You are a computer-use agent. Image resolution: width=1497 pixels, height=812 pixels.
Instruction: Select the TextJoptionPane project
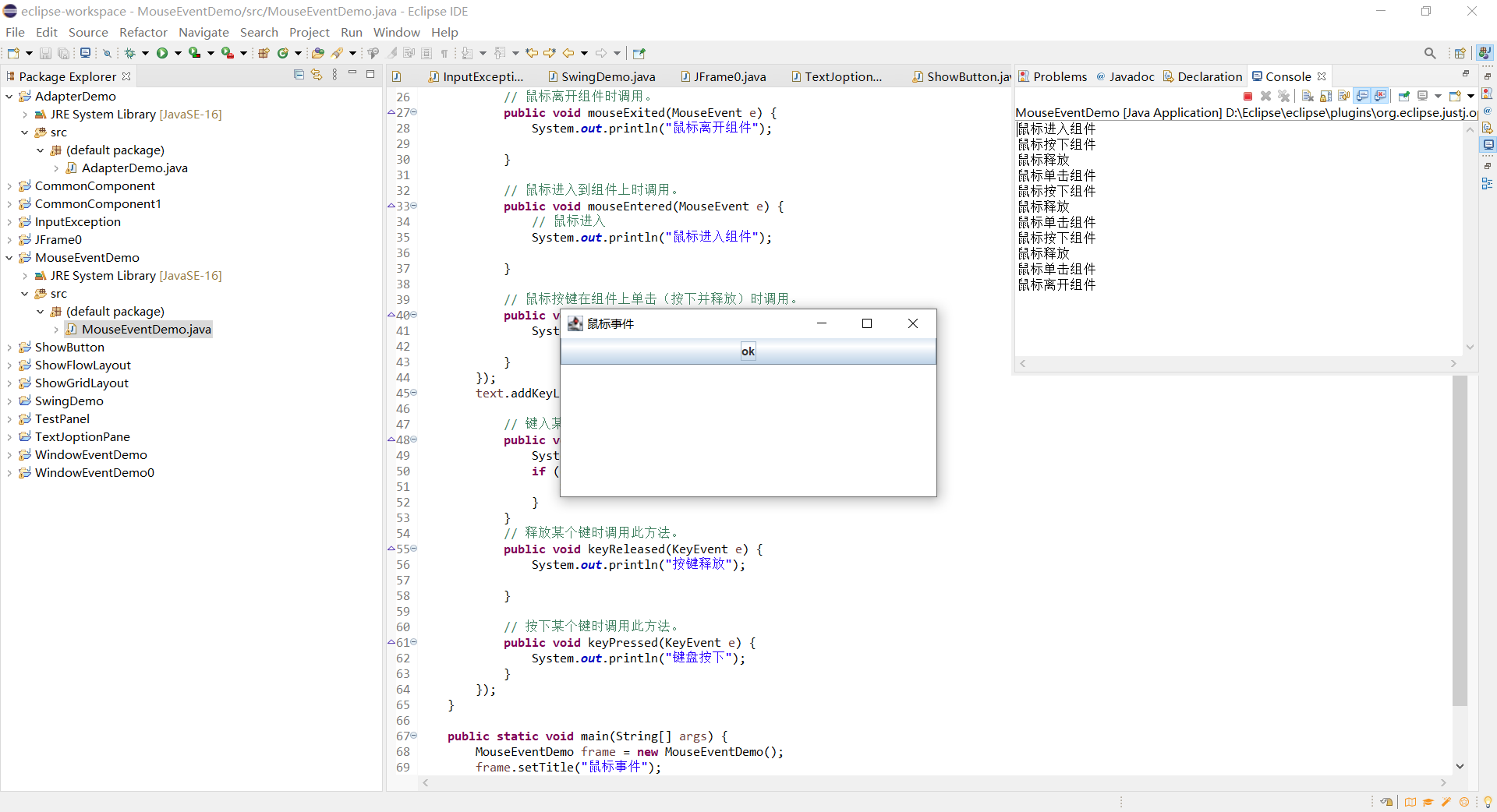(82, 437)
